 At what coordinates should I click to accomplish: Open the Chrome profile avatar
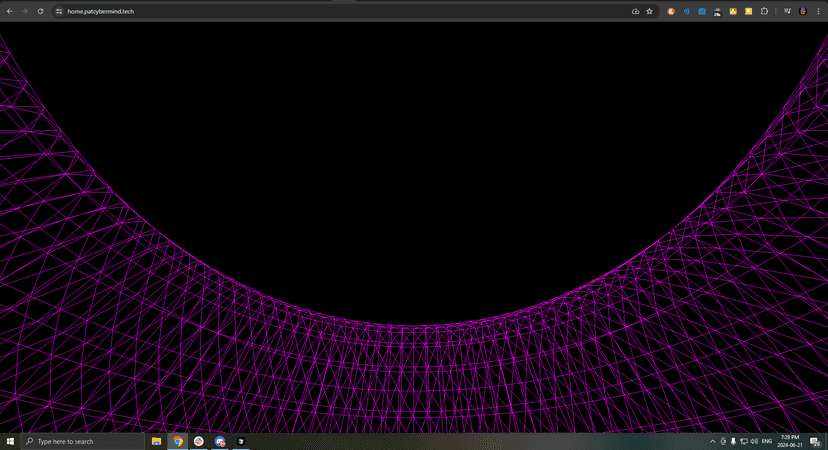802,11
